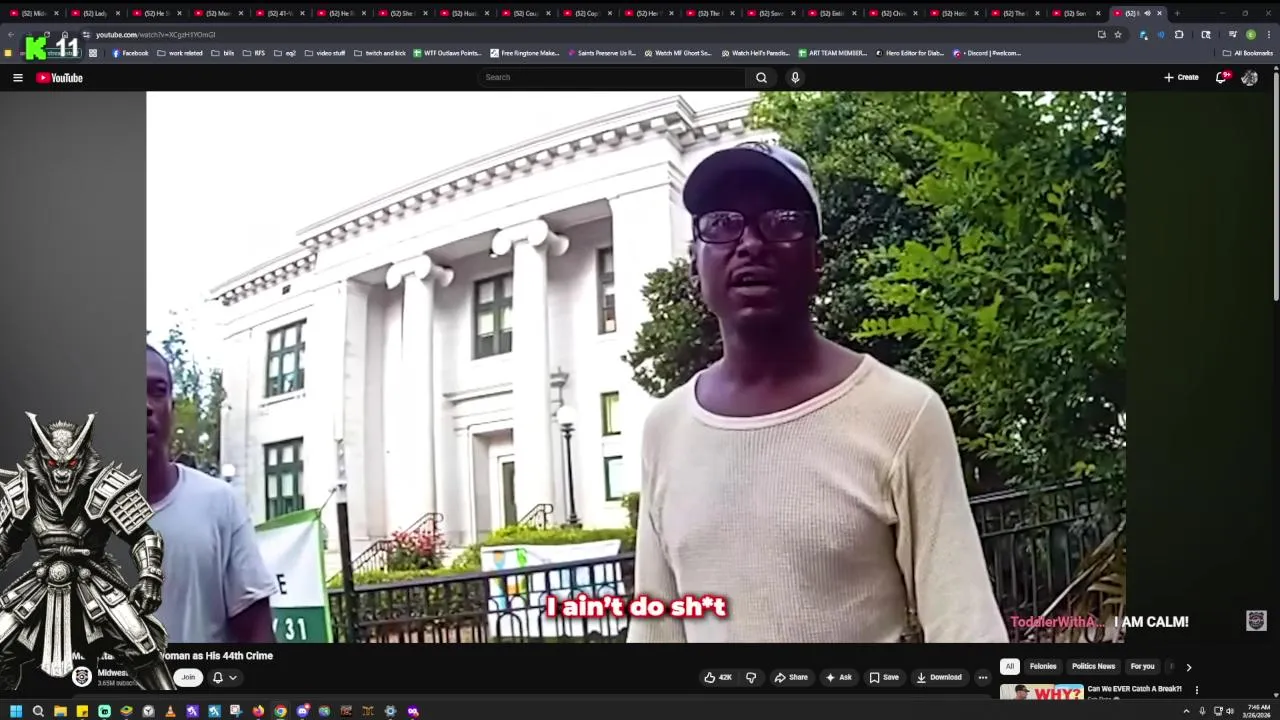
Task: Open the twitch and kick bookmarks folder
Action: point(380,53)
